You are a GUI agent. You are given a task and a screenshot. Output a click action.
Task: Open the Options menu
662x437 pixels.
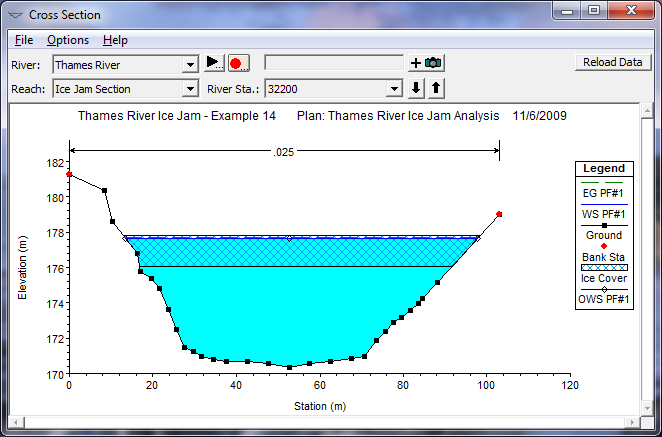[68, 40]
